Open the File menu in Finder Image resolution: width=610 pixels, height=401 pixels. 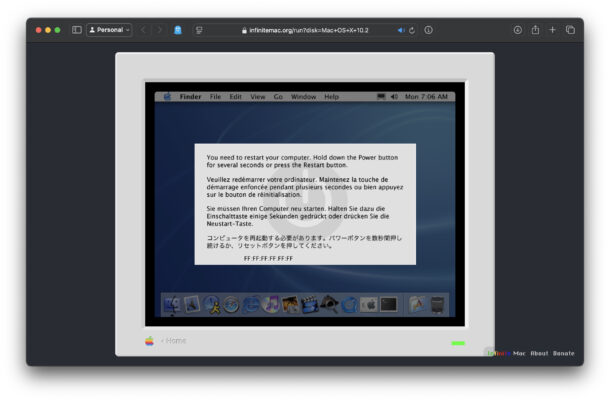215,97
